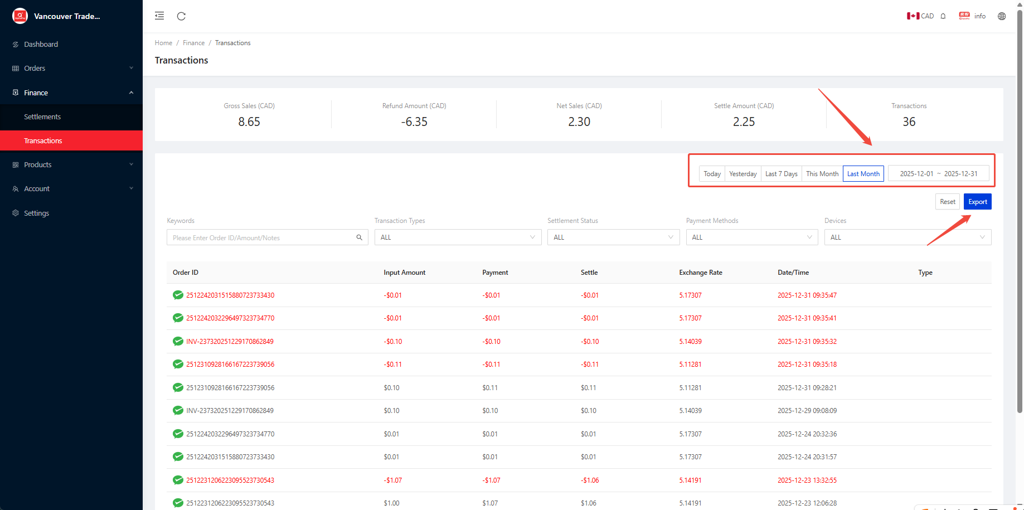1024x510 pixels.
Task: Select the This Month filter
Action: pos(822,174)
